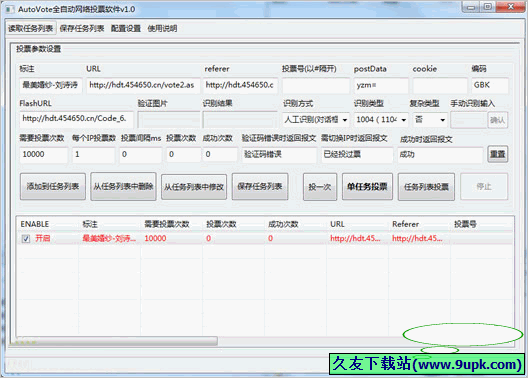Click 从任务列表中删除 button

tap(123, 187)
